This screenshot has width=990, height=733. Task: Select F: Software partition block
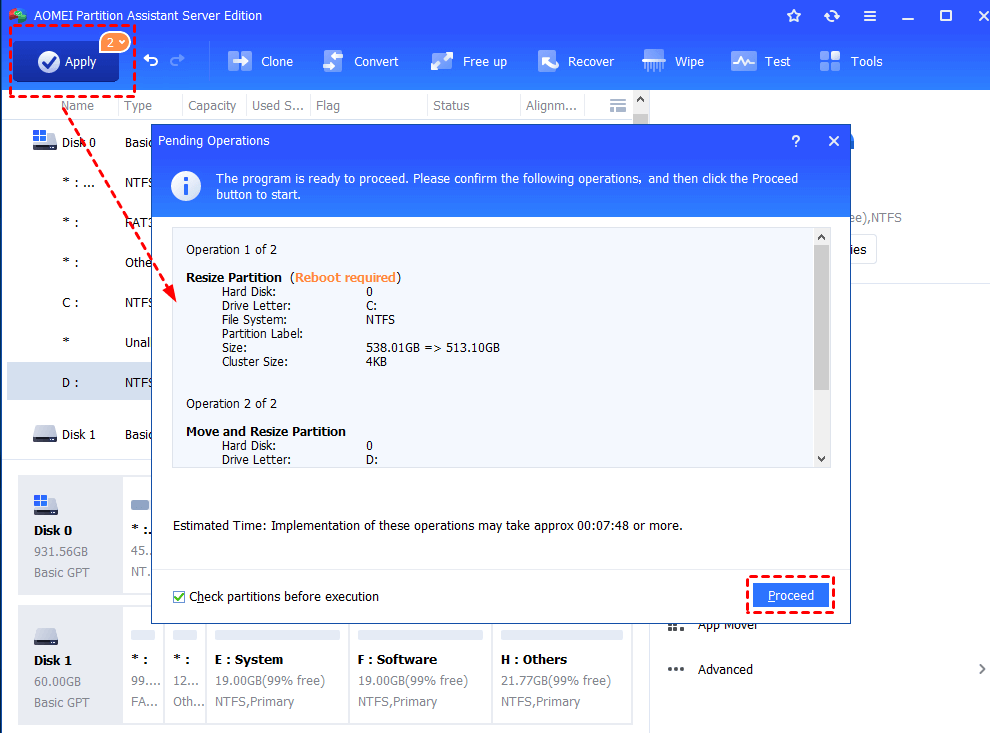coord(420,674)
